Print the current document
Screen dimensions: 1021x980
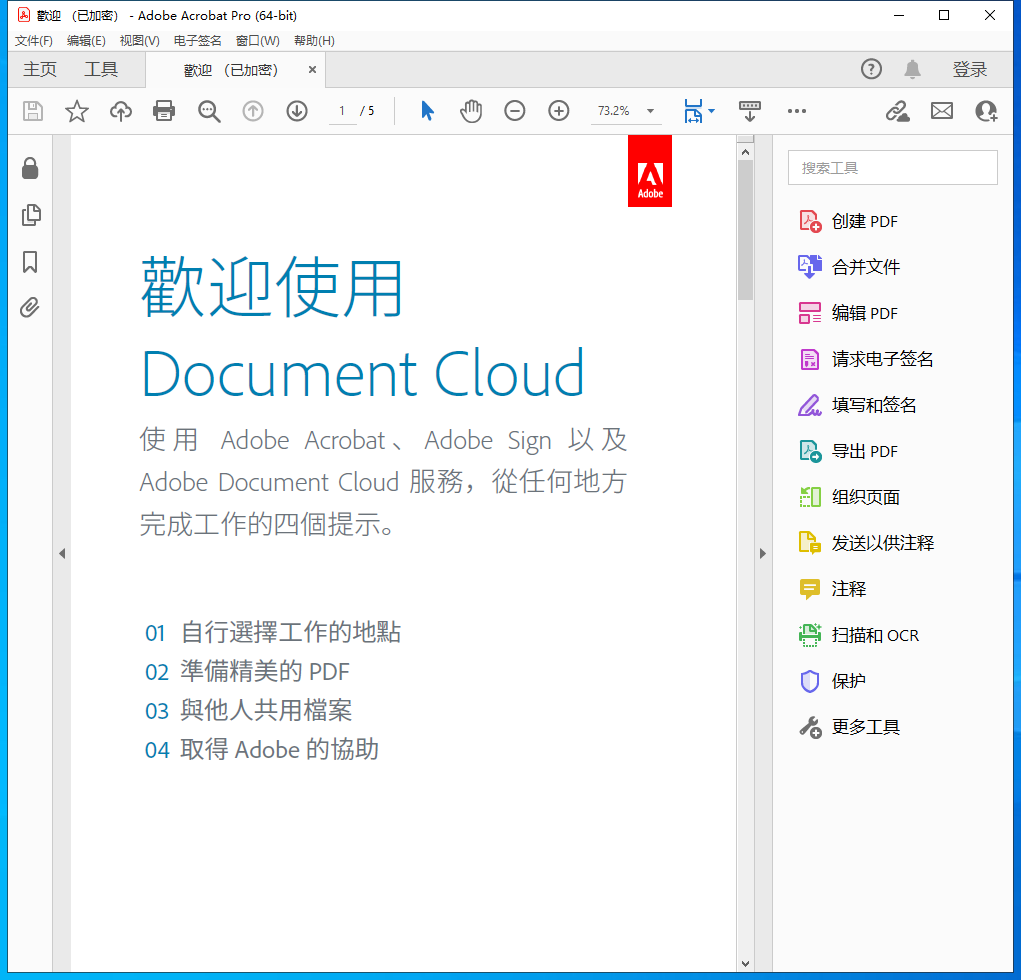point(164,111)
